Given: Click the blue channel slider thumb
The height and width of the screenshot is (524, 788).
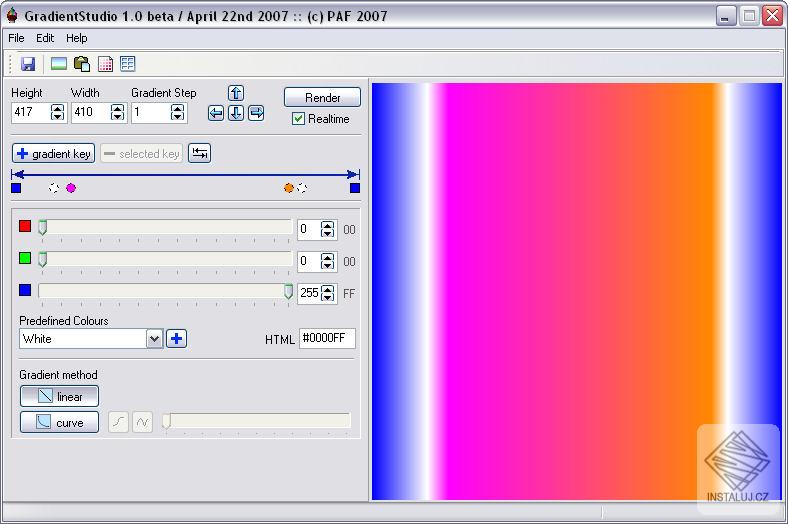Looking at the screenshot, I should pos(288,291).
